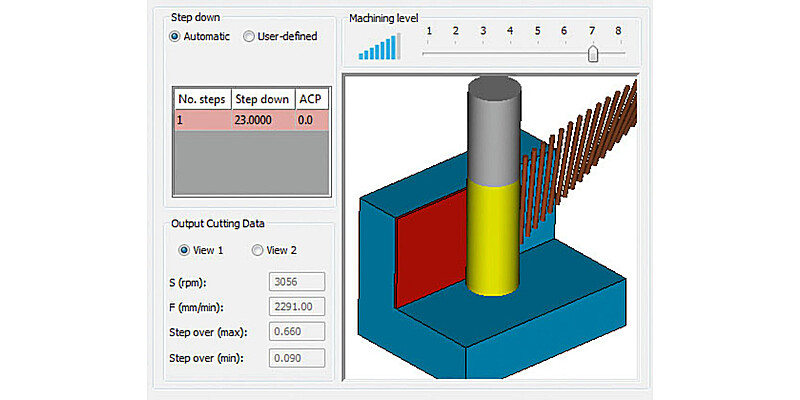Screen dimensions: 800x400
Task: Click the ACP column header
Action: click(310, 99)
